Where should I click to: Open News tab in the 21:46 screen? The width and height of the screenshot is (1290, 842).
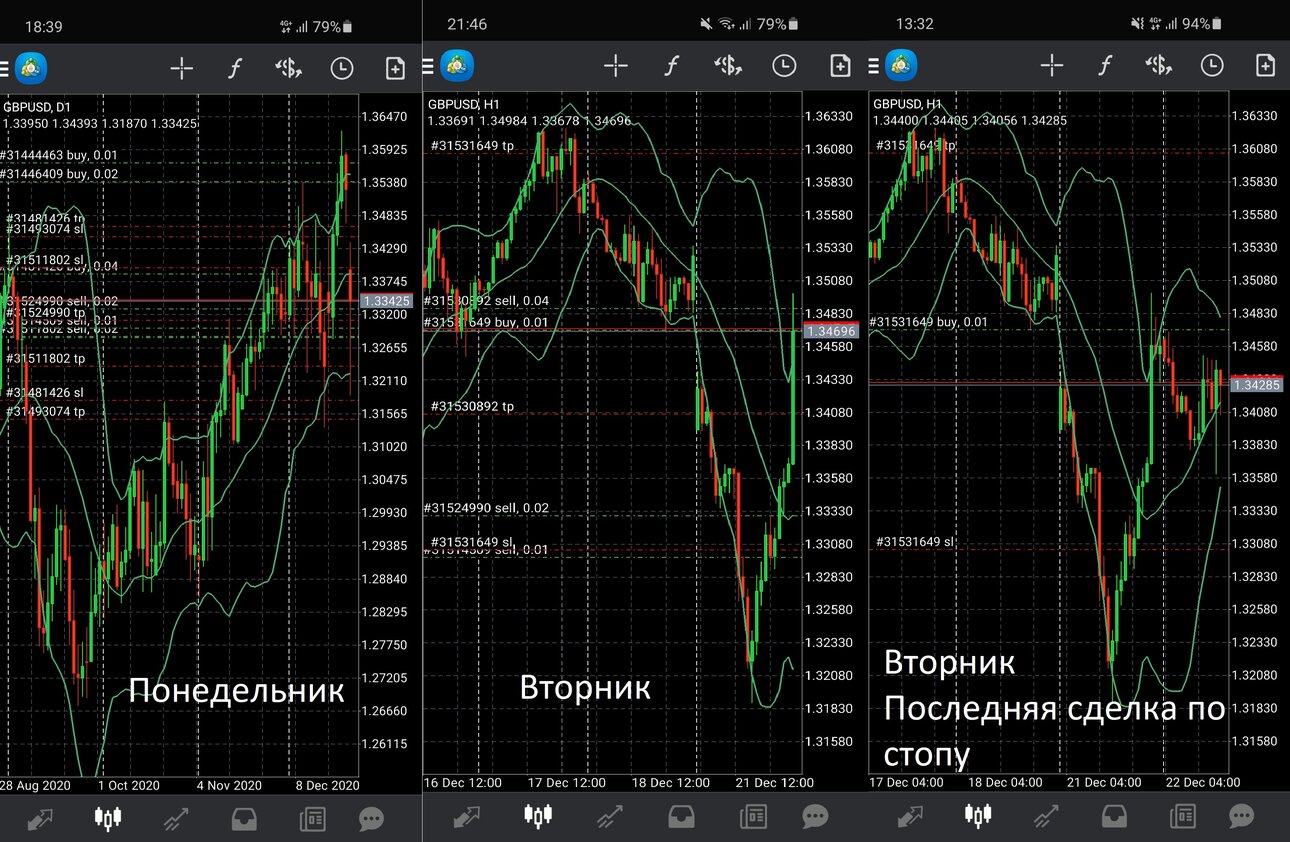(x=754, y=818)
